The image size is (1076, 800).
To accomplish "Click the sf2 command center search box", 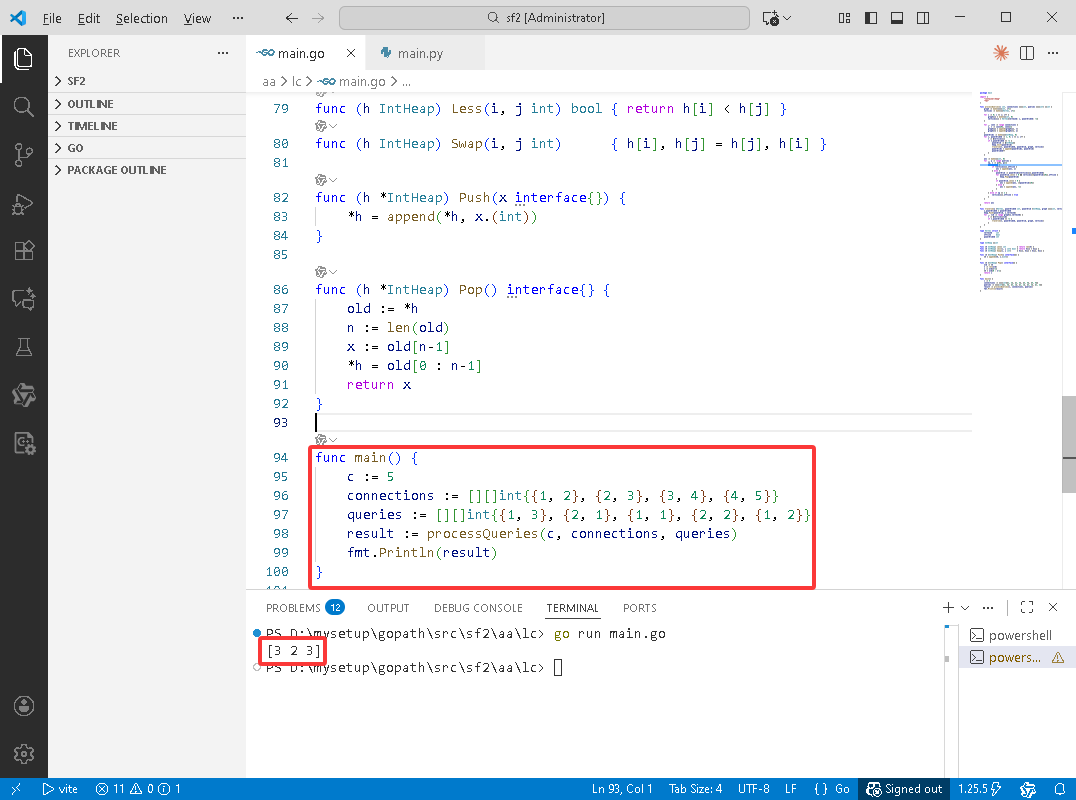I will [x=544, y=18].
